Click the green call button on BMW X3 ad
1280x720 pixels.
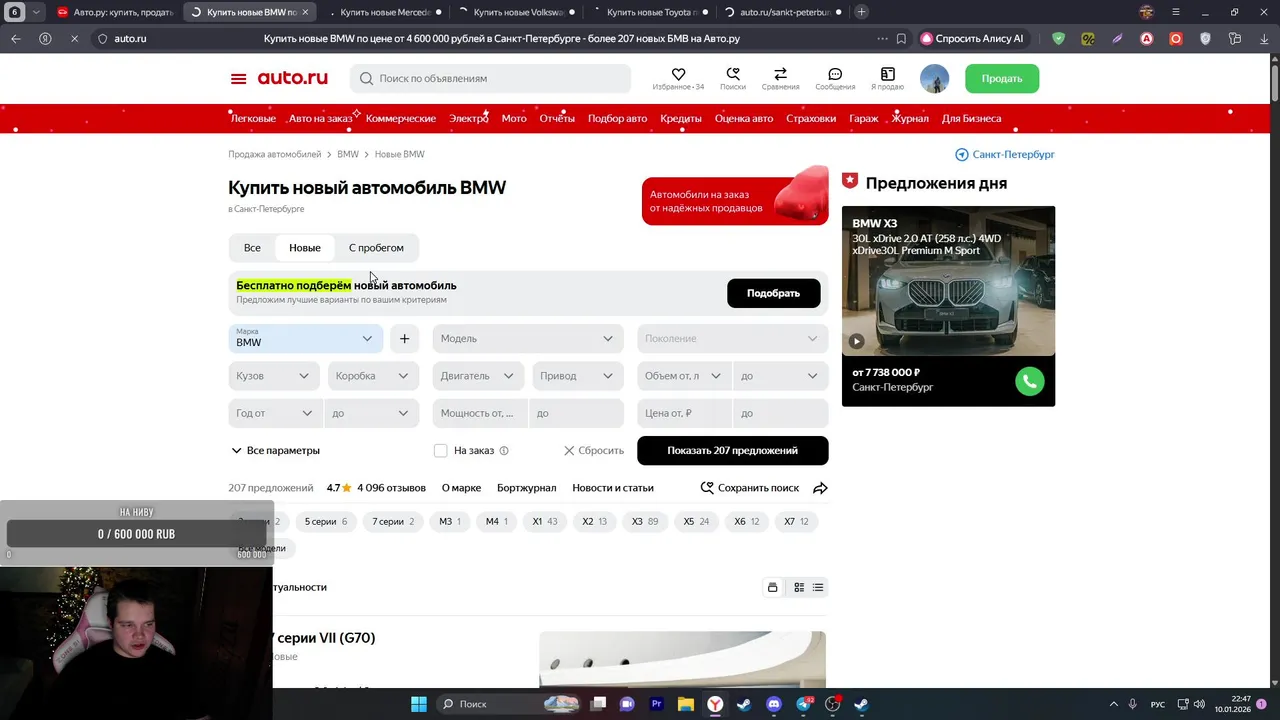[x=1029, y=381]
